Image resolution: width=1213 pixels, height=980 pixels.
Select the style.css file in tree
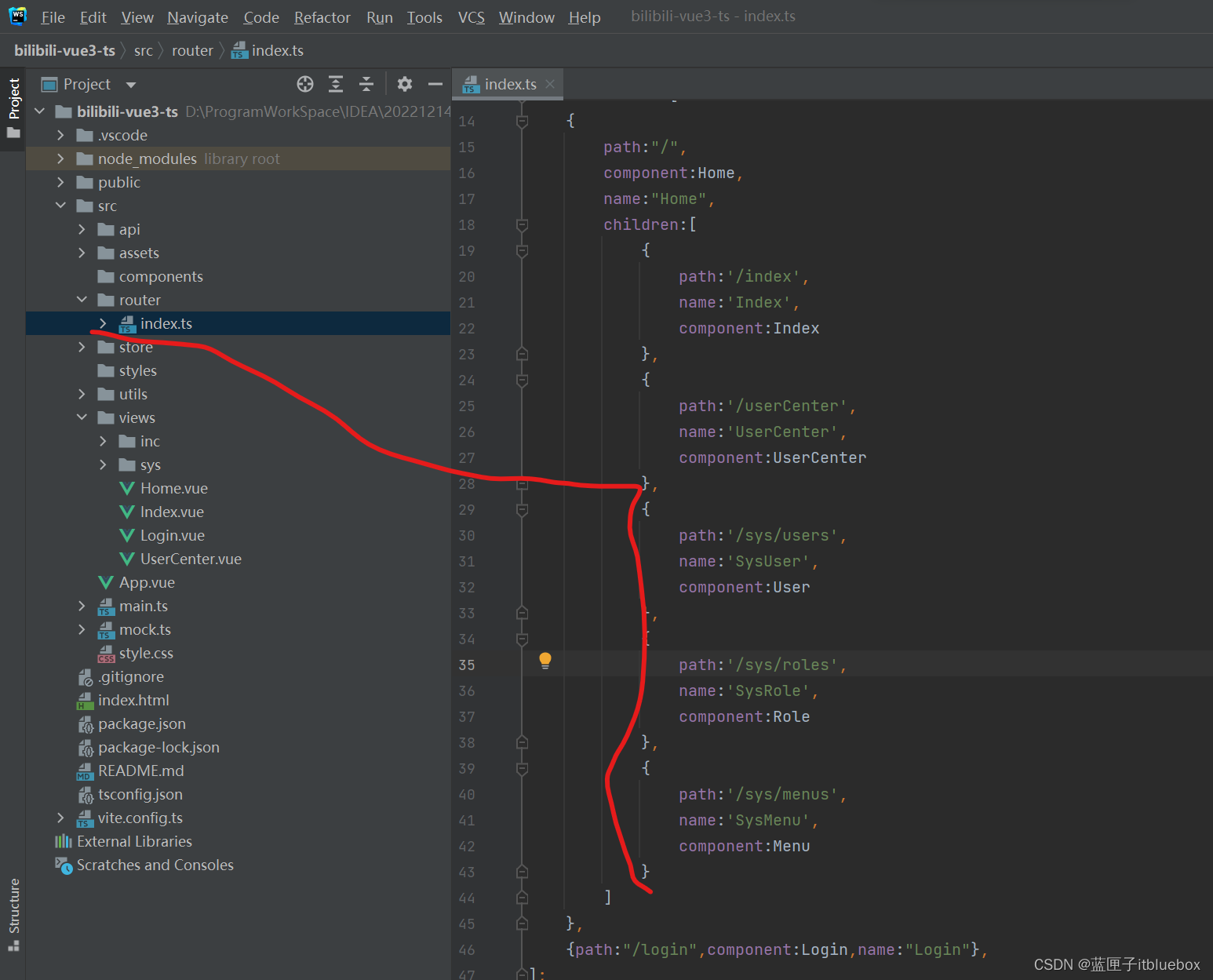click(146, 653)
